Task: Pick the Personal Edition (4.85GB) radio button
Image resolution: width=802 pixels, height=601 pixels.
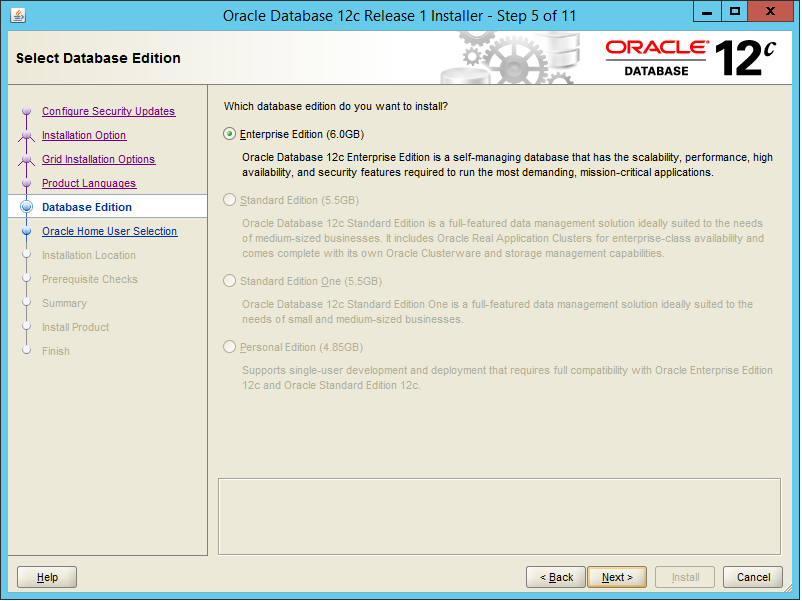Action: pyautogui.click(x=230, y=347)
